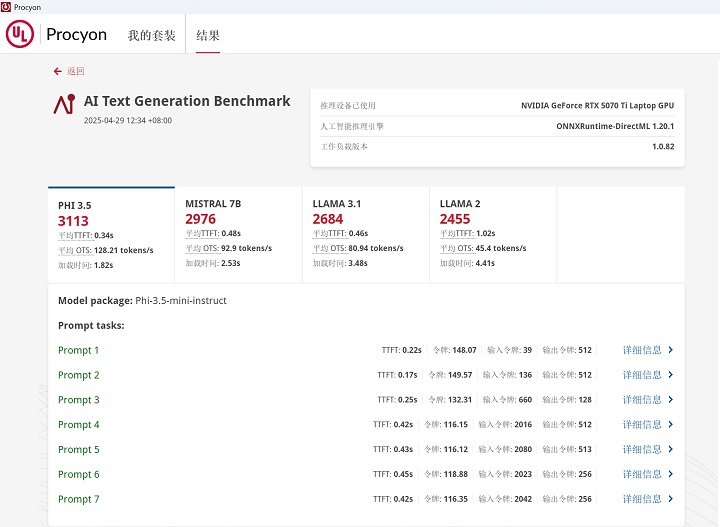The height and width of the screenshot is (527, 720).
Task: Open 详细信息 for Prompt 1
Action: pyautogui.click(x=642, y=350)
